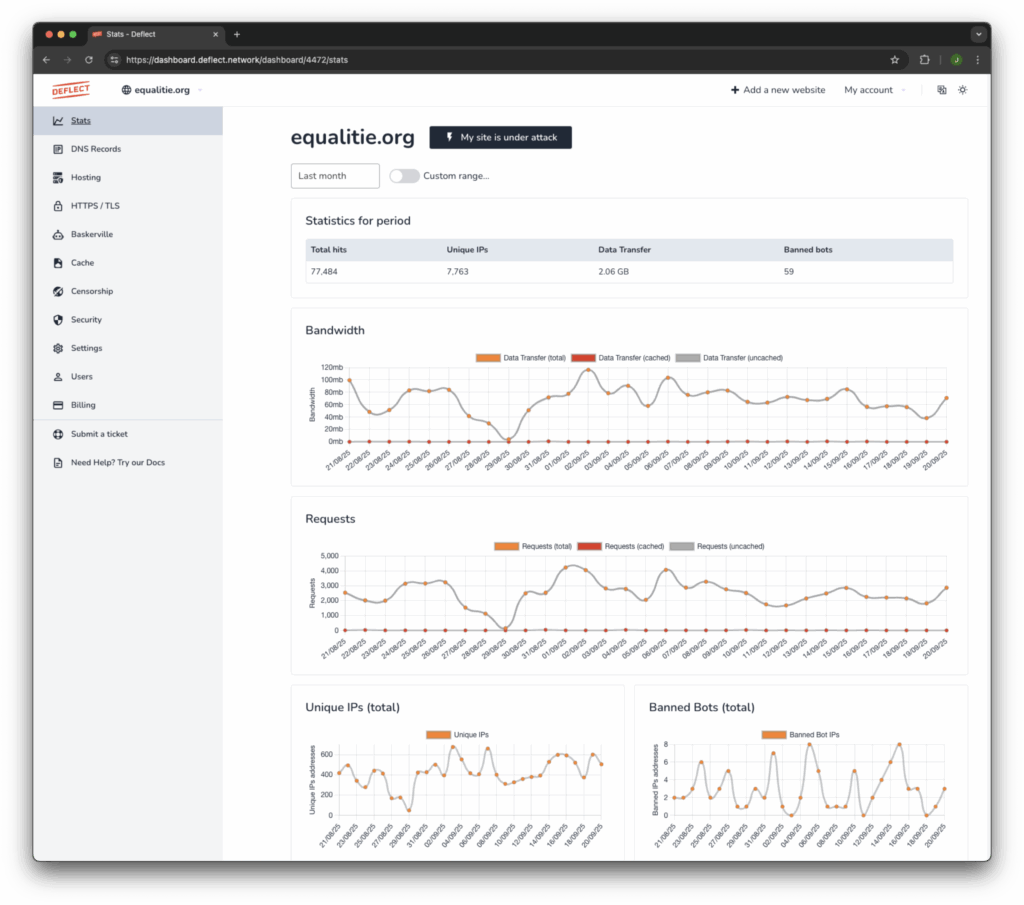Click the theme toggle sun icon
The height and width of the screenshot is (905, 1024).
962,90
